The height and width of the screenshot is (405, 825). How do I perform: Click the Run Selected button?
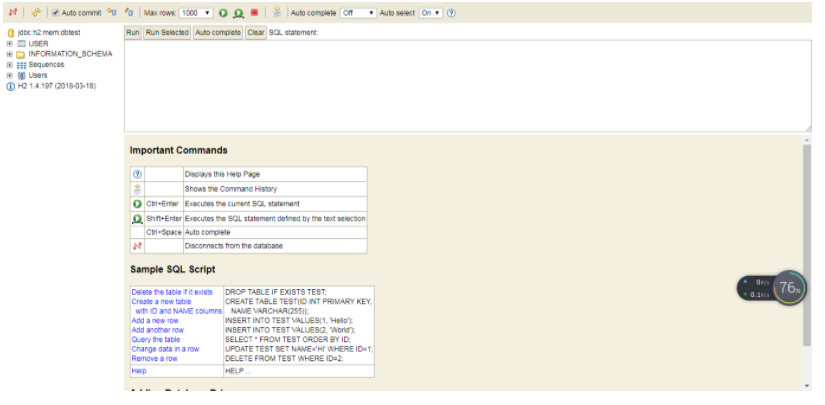coord(167,33)
